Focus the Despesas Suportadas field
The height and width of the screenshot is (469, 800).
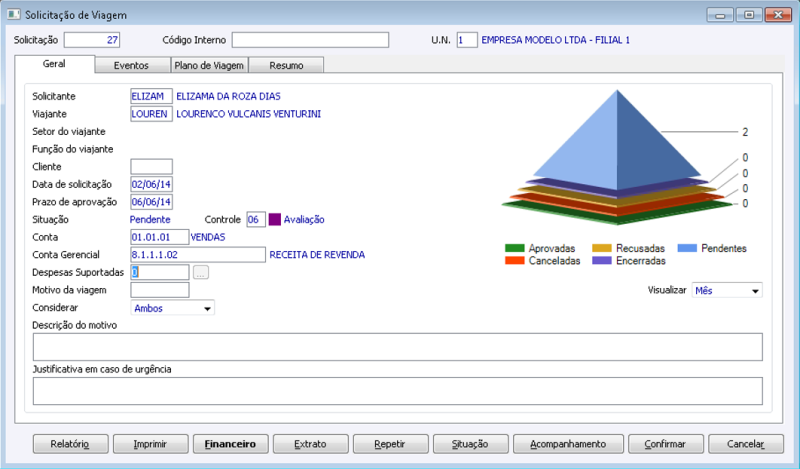pos(160,273)
